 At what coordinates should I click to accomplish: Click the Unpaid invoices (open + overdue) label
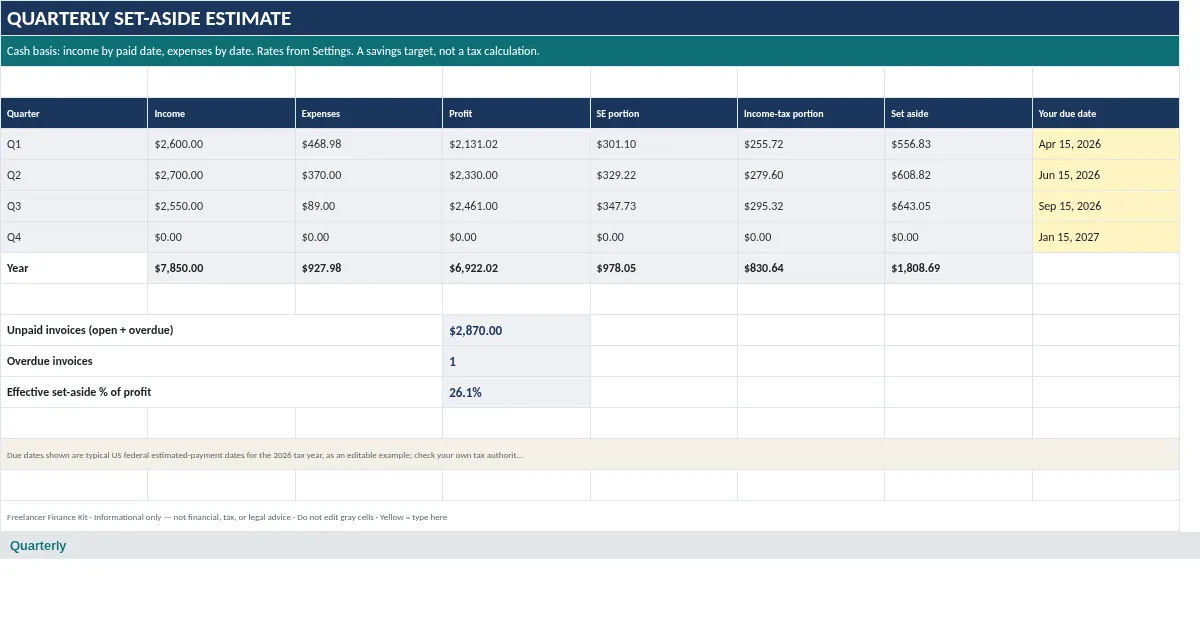tap(221, 330)
